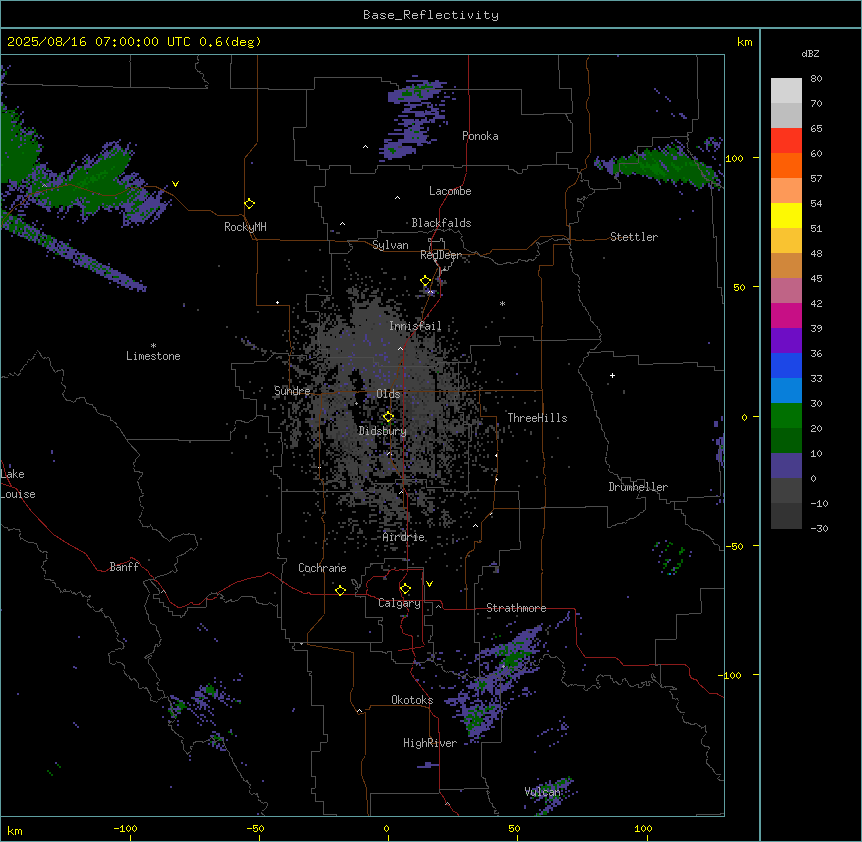Screen dimensions: 862x842
Task: Click the Strathmore label
Action: (x=516, y=608)
